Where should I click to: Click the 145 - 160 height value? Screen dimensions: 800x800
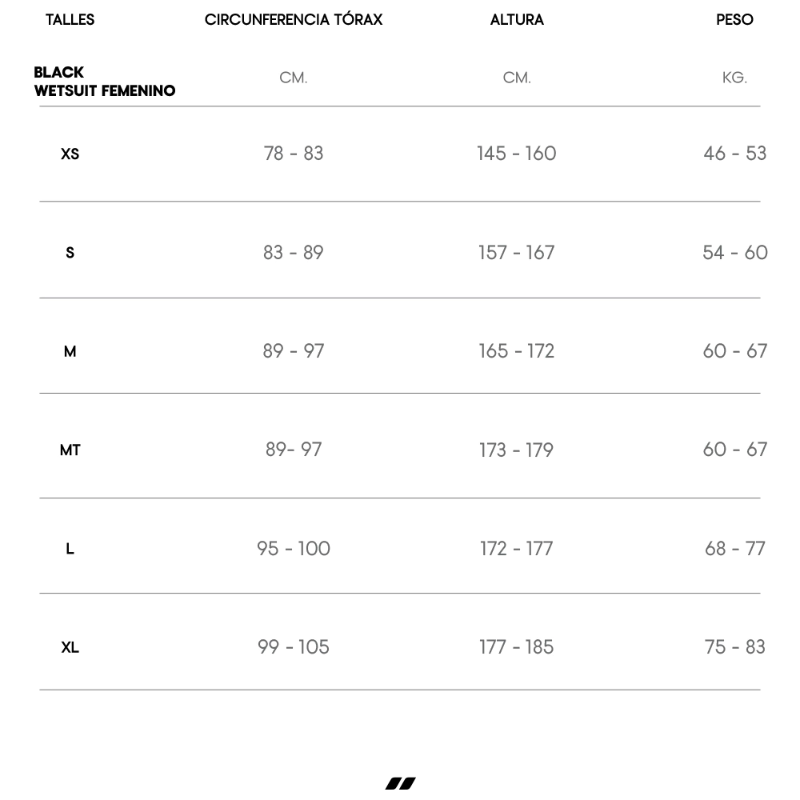click(517, 153)
